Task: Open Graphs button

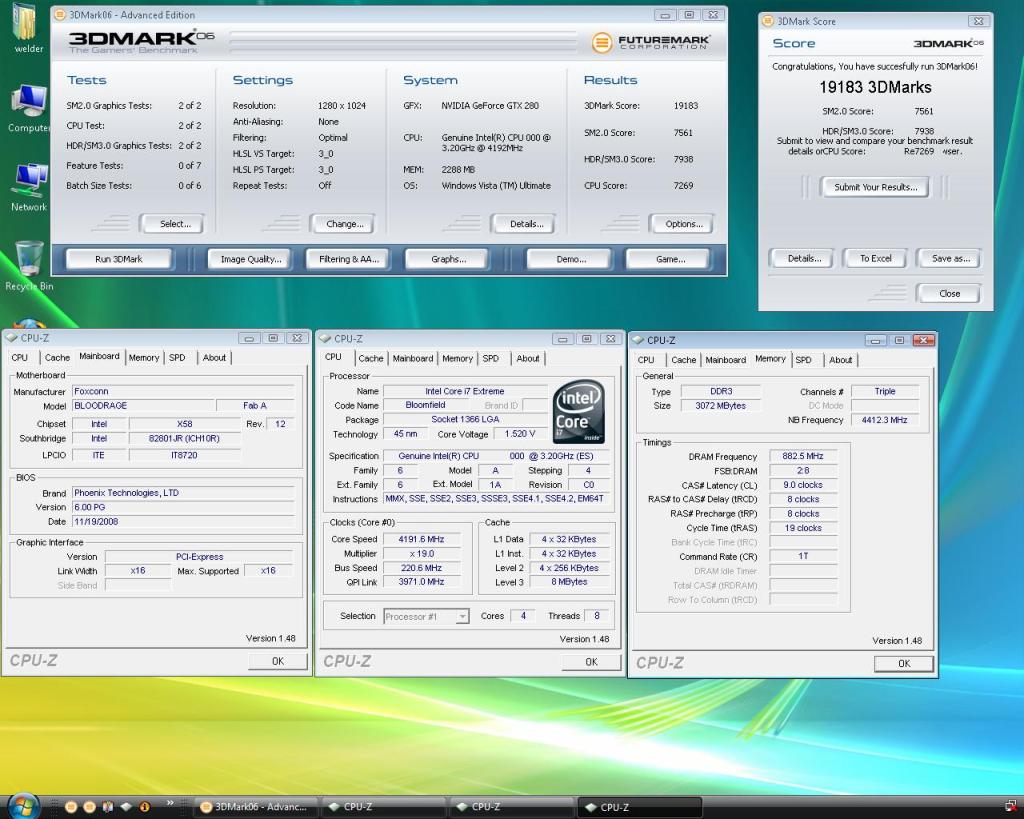Action: [x=448, y=259]
